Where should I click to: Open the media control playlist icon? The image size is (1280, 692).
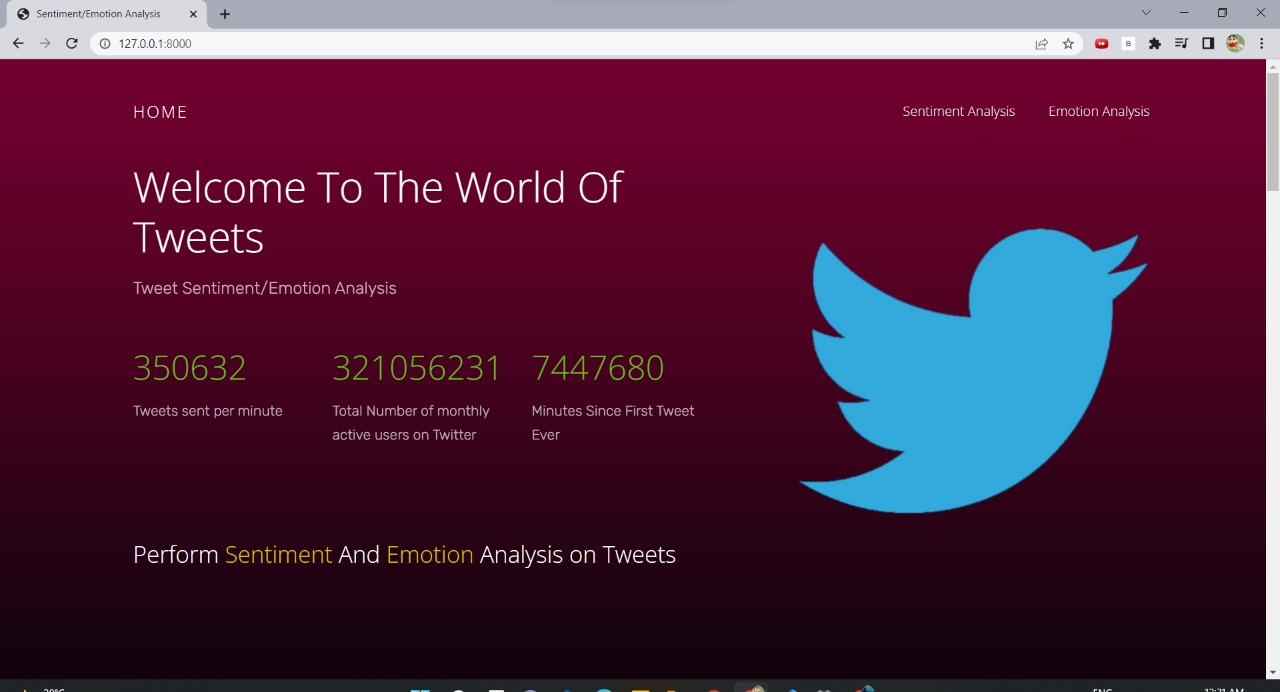click(x=1181, y=43)
